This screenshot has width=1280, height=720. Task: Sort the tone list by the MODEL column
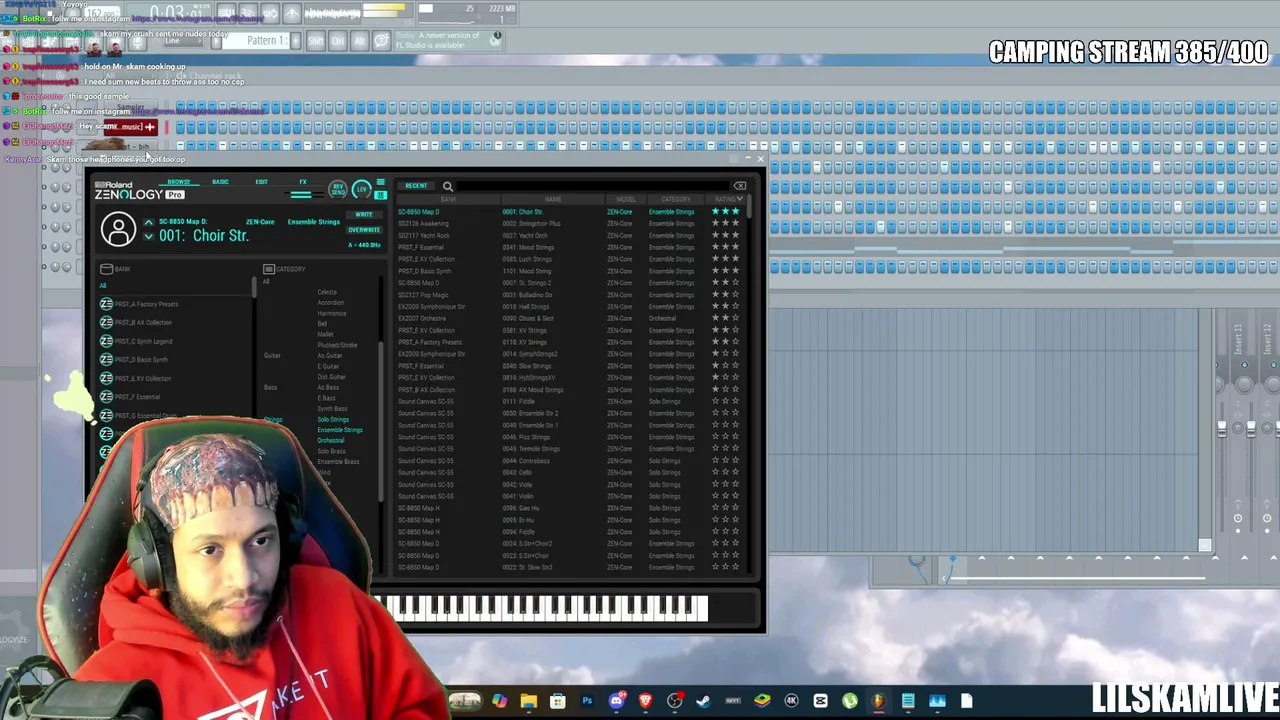pos(626,199)
